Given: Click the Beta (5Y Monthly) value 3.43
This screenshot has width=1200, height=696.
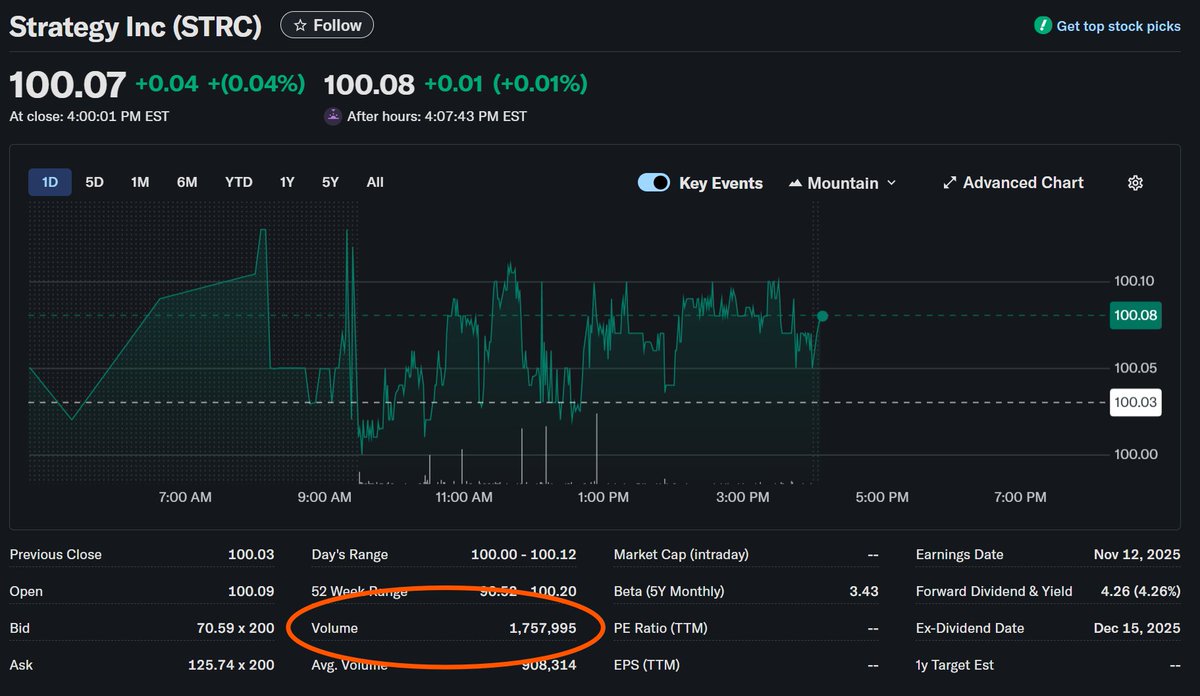Looking at the screenshot, I should pos(864,591).
